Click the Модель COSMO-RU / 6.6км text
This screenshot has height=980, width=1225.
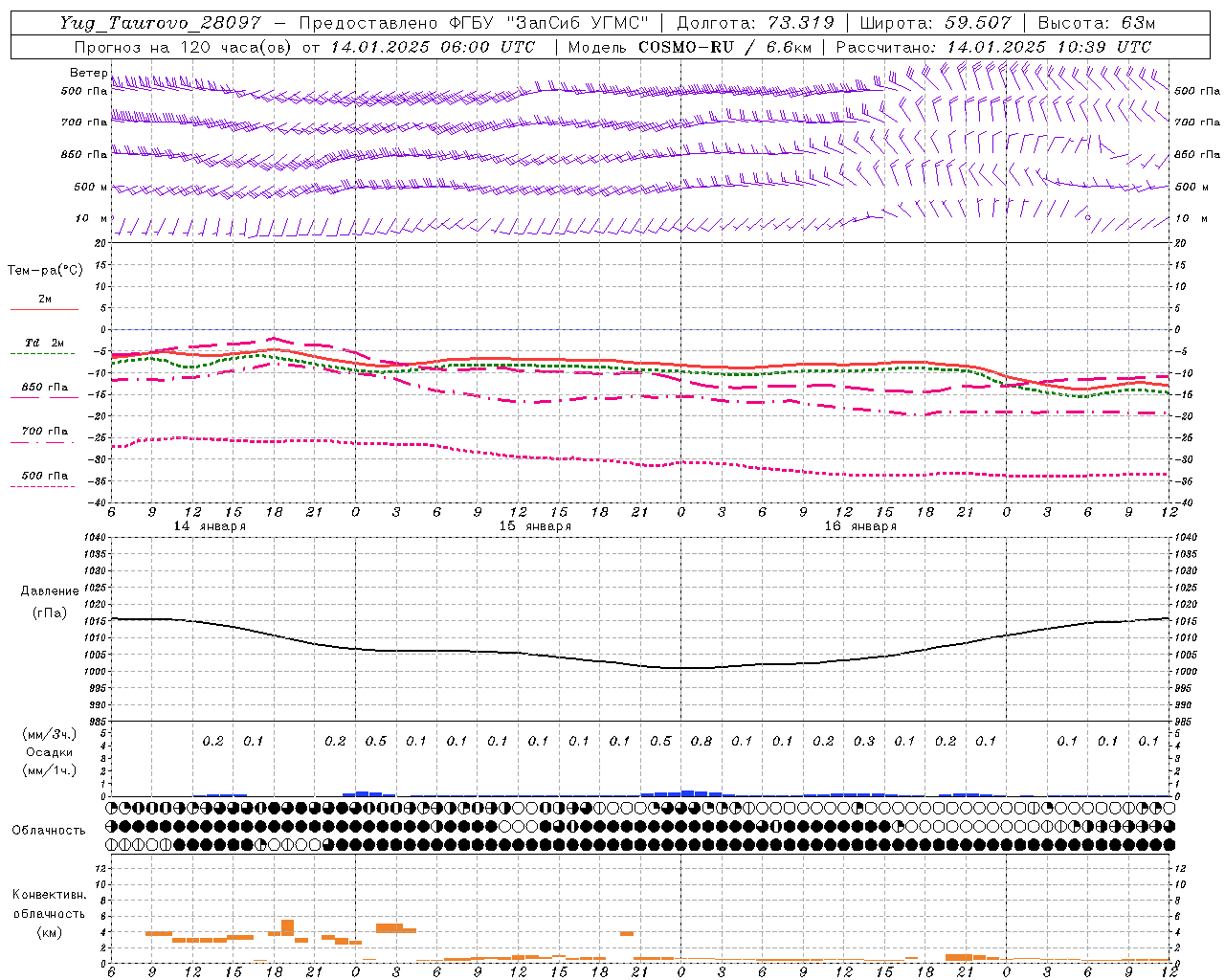pos(691,47)
